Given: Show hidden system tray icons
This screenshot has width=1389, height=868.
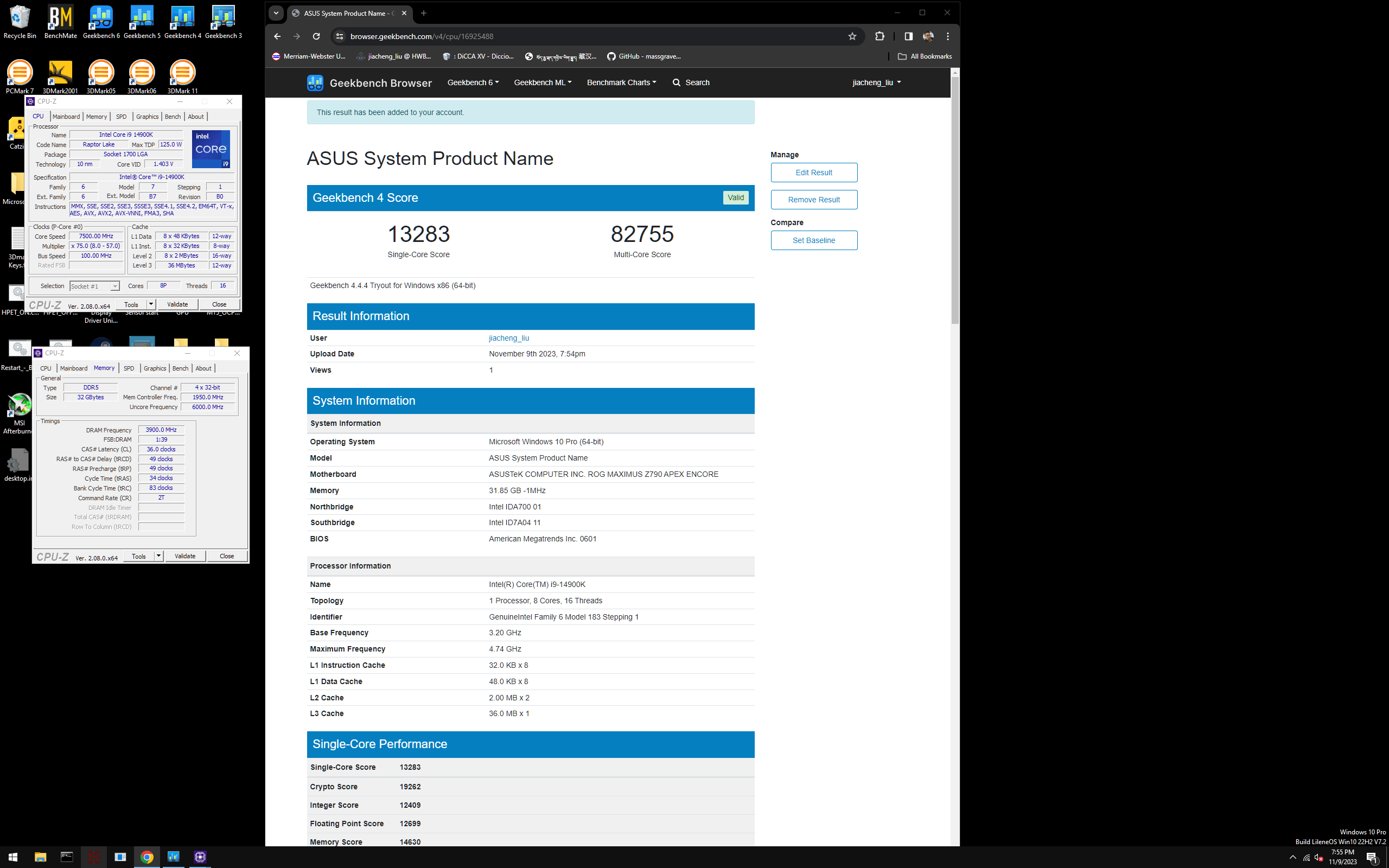Looking at the screenshot, I should click(1292, 857).
